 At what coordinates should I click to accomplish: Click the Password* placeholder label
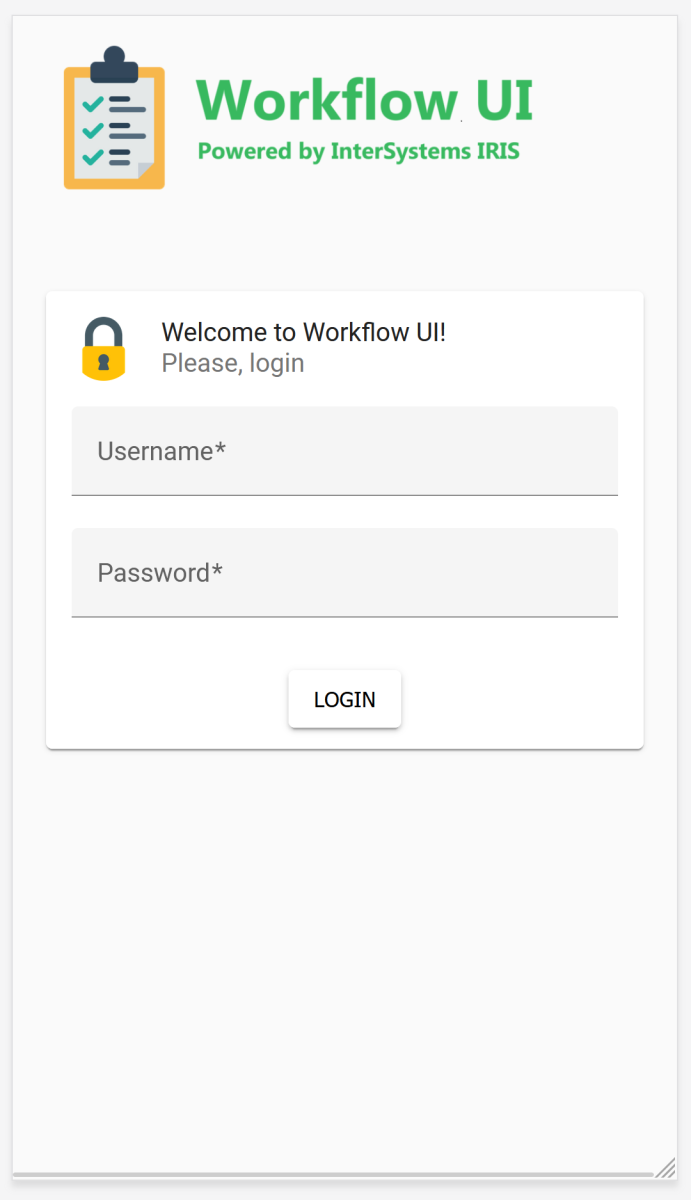(159, 573)
